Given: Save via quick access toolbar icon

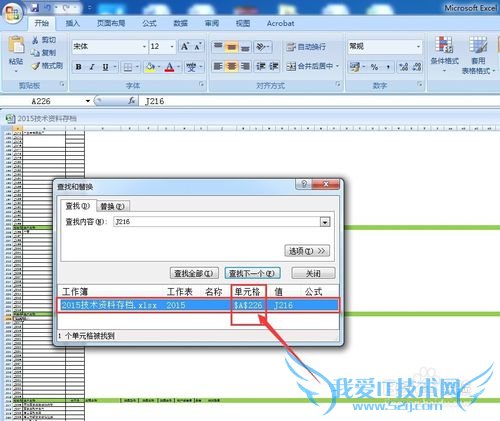Looking at the screenshot, I should (x=35, y=8).
